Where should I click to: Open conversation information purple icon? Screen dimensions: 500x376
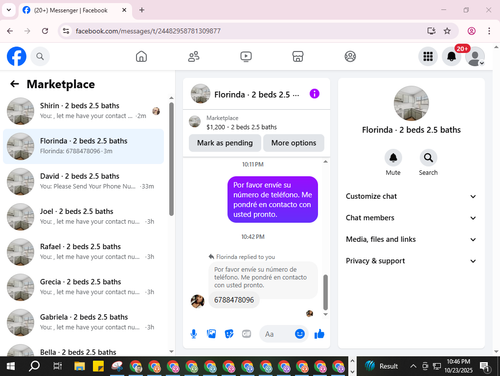[x=314, y=94]
